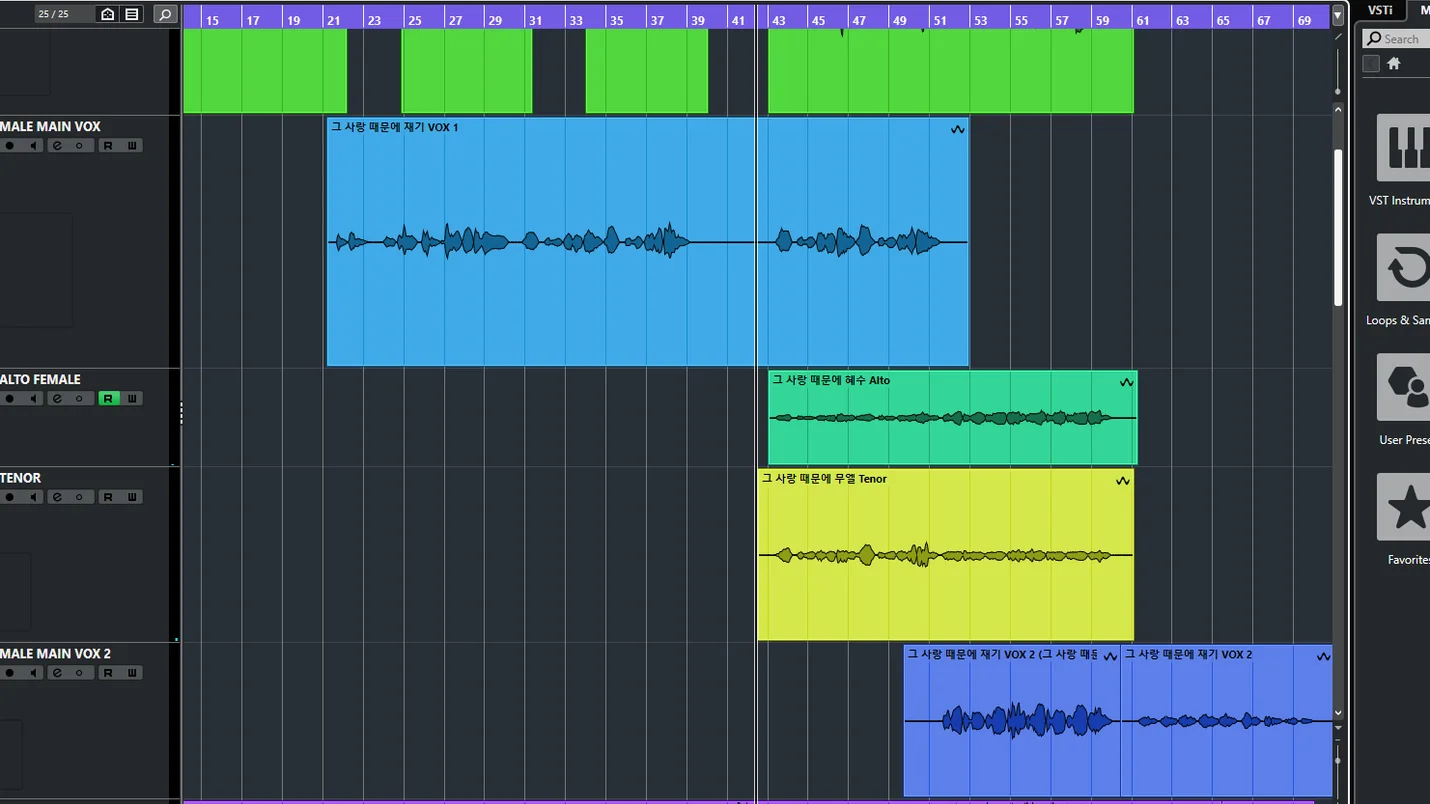Toggle write automation on MALE MAIN VOX 2
The width and height of the screenshot is (1430, 804).
tap(131, 673)
